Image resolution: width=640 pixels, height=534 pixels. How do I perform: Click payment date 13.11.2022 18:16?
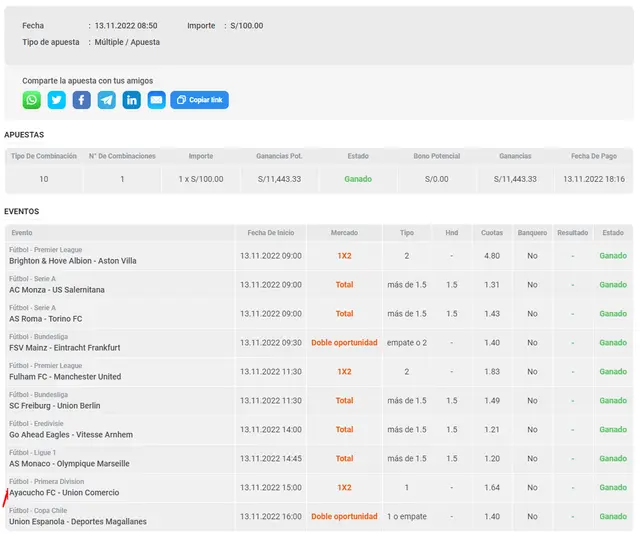[594, 179]
